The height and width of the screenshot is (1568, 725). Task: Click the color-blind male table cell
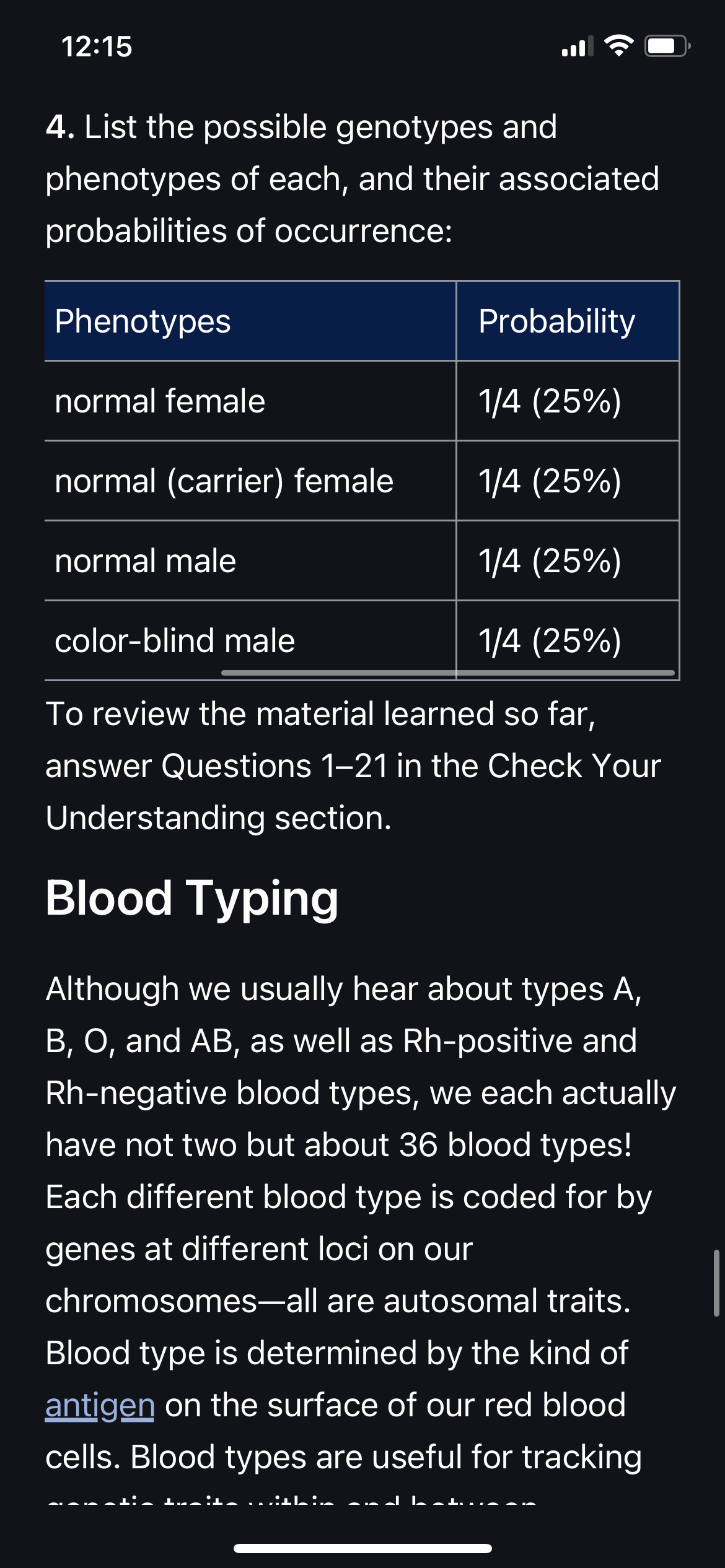[250, 640]
